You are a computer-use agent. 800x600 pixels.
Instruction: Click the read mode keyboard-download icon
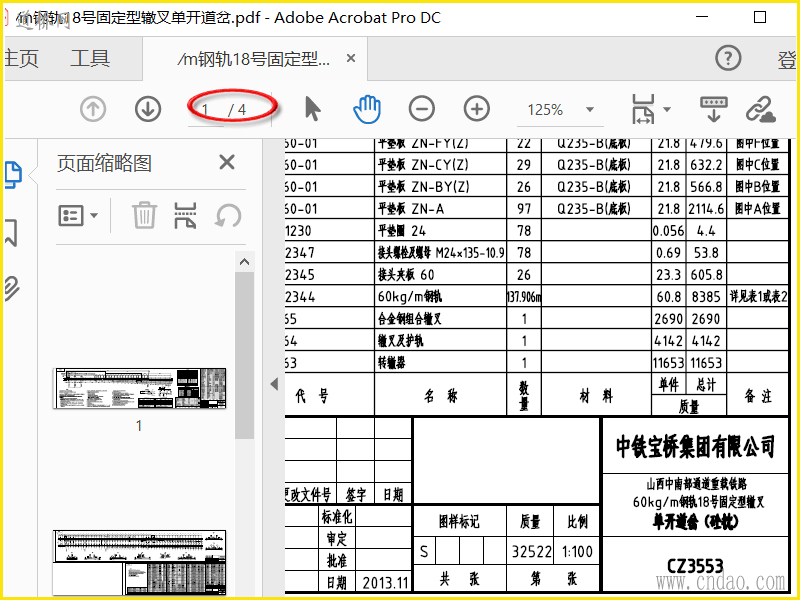click(x=713, y=109)
